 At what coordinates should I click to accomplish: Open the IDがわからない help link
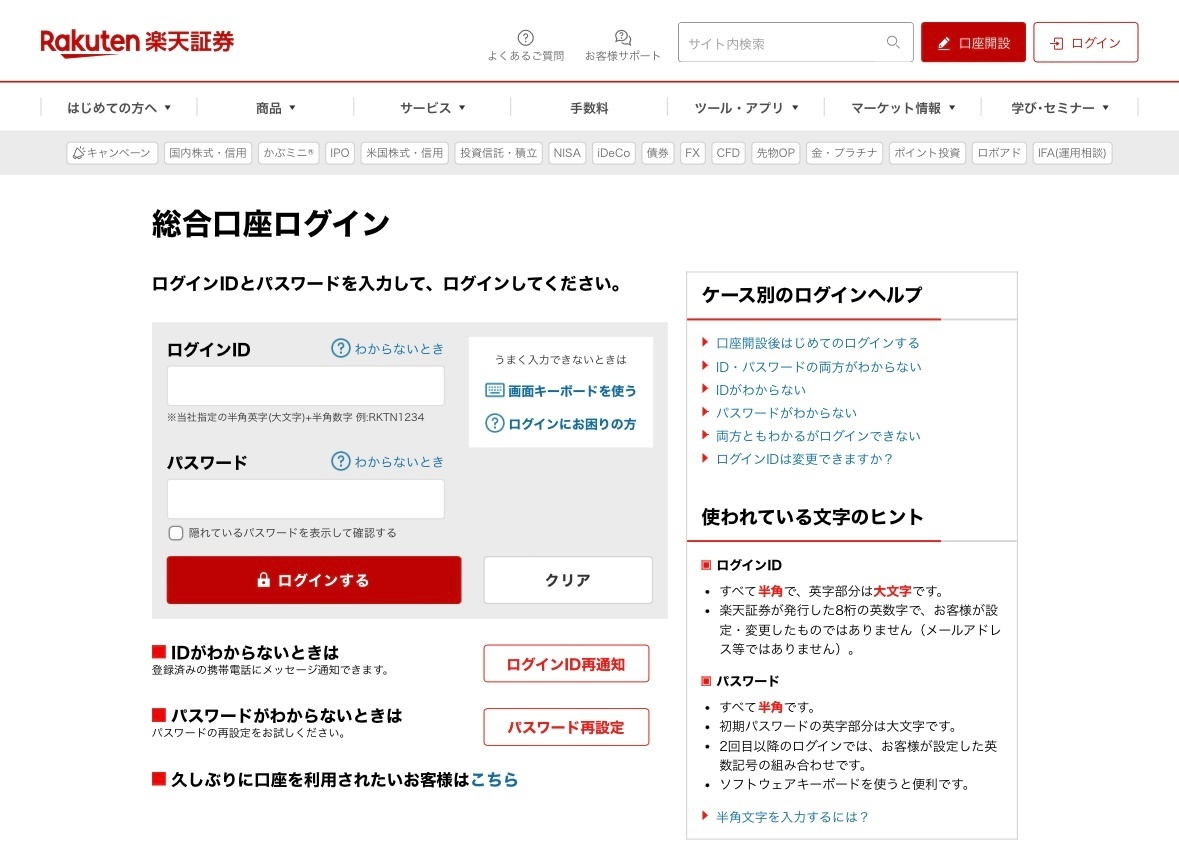pyautogui.click(x=760, y=390)
